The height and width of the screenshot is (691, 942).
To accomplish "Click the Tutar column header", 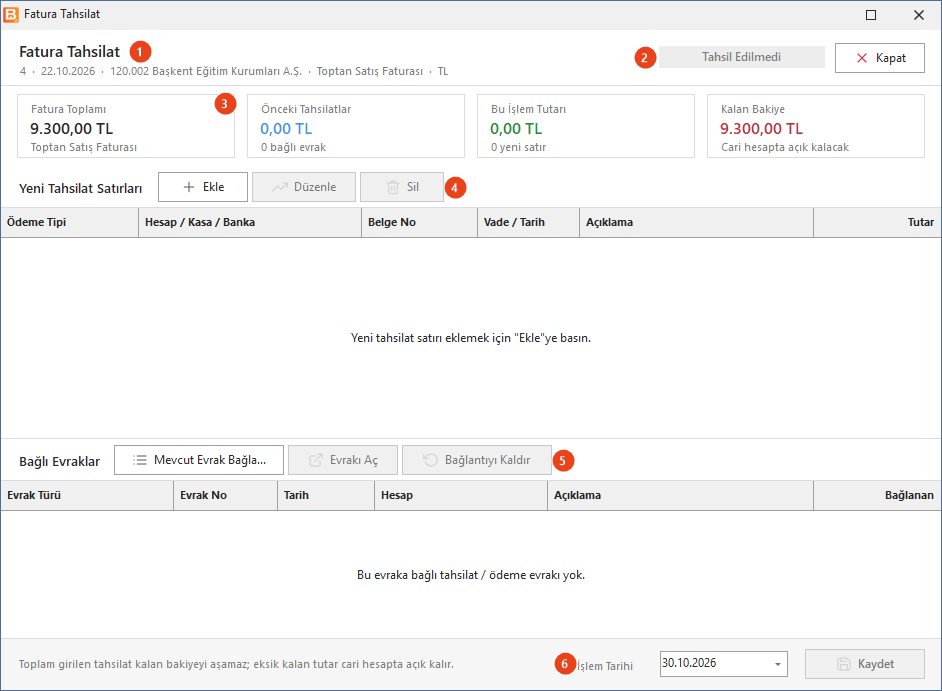I will [877, 222].
